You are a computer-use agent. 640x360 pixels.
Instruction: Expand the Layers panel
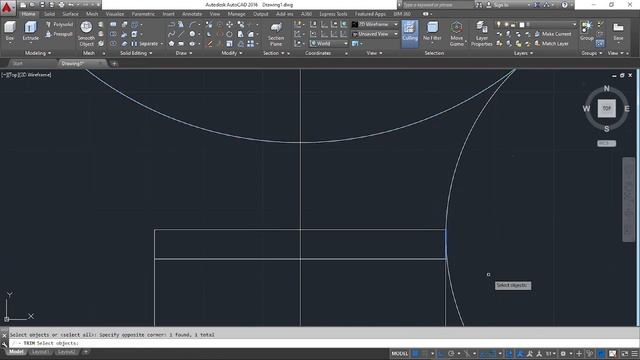pos(523,53)
